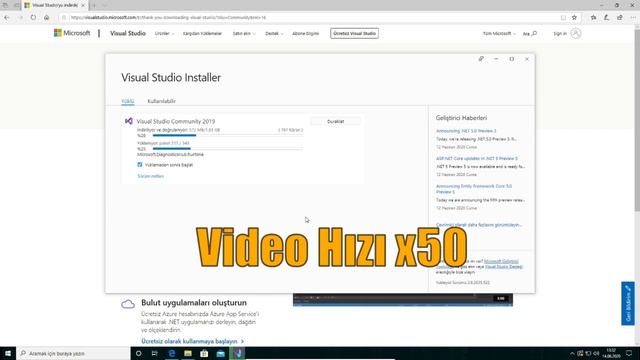Image resolution: width=640 pixels, height=360 pixels.
Task: Click Çevrimiçi olarak daha fazlasını görüntüleyin link
Action: pyautogui.click(x=479, y=225)
